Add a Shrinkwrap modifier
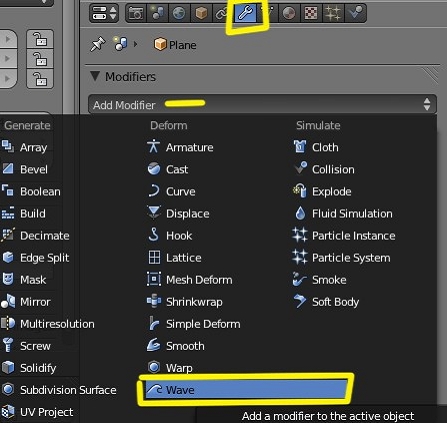This screenshot has width=447, height=423. coord(185,302)
